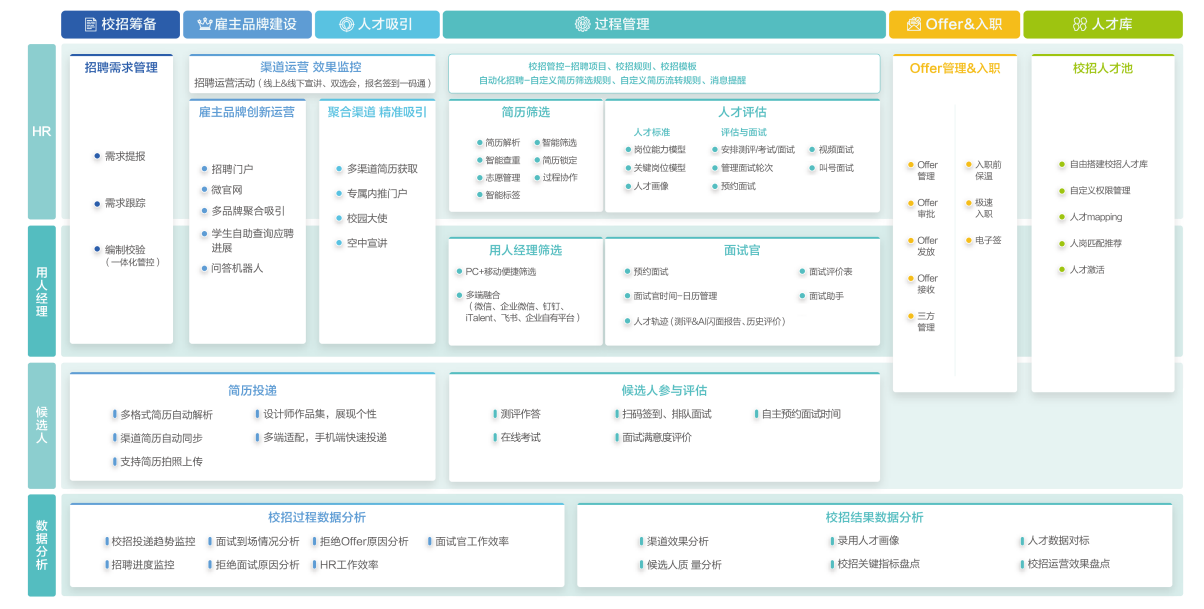Click the 面试官时间-日历管理 item

click(675, 296)
